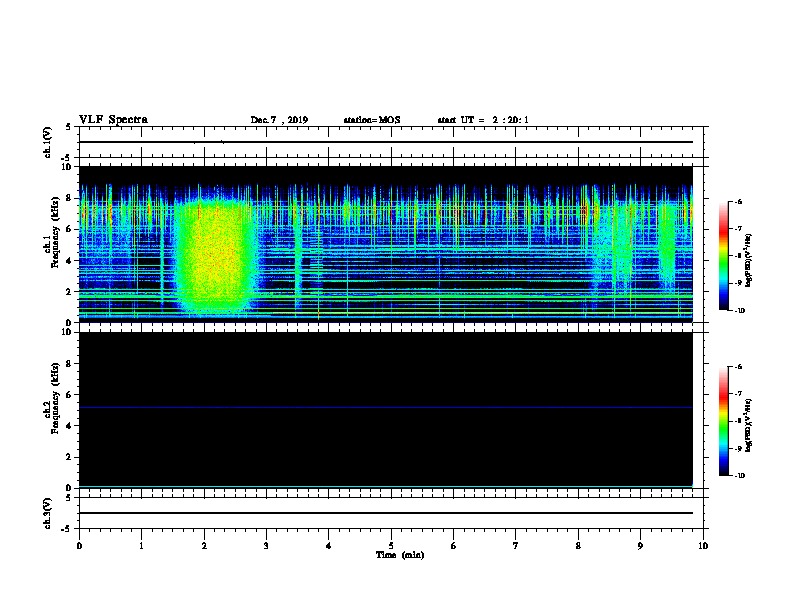Viewport: 792px width, 612px height.
Task: Click the "6" kHz tick label on the ch.2 spectrogram
Action: tap(70, 395)
